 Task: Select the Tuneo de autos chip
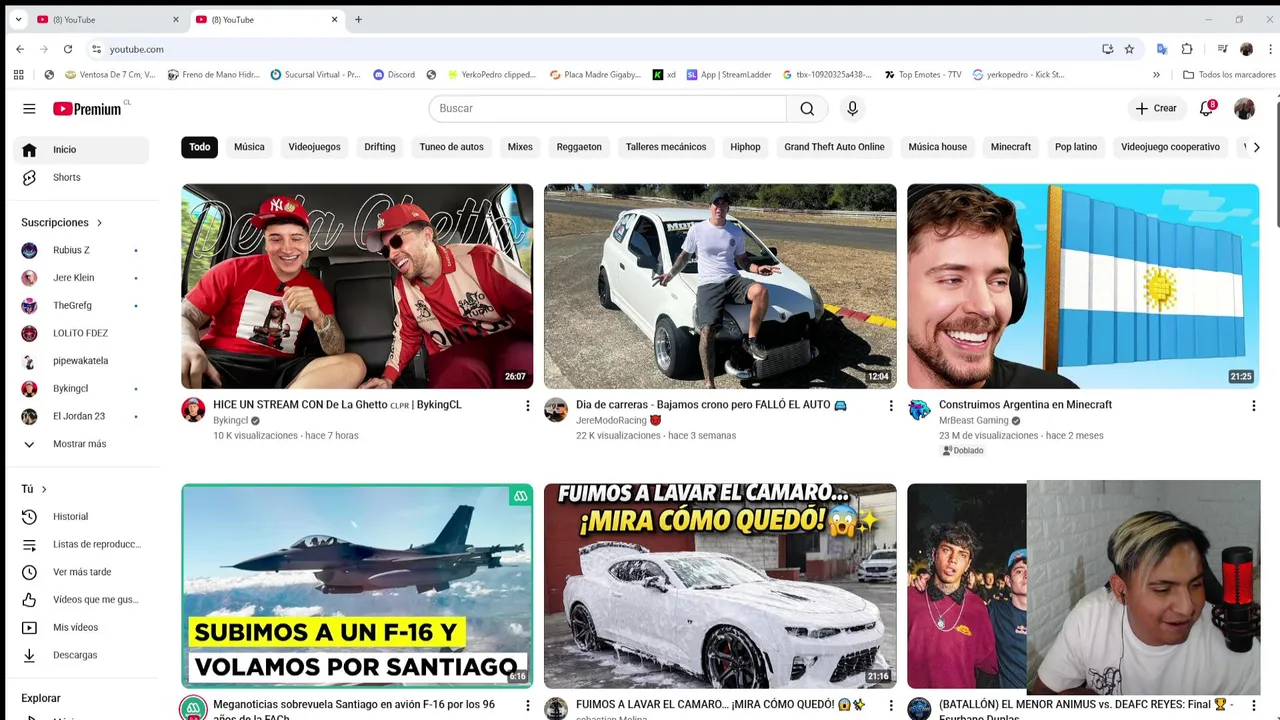click(x=451, y=147)
